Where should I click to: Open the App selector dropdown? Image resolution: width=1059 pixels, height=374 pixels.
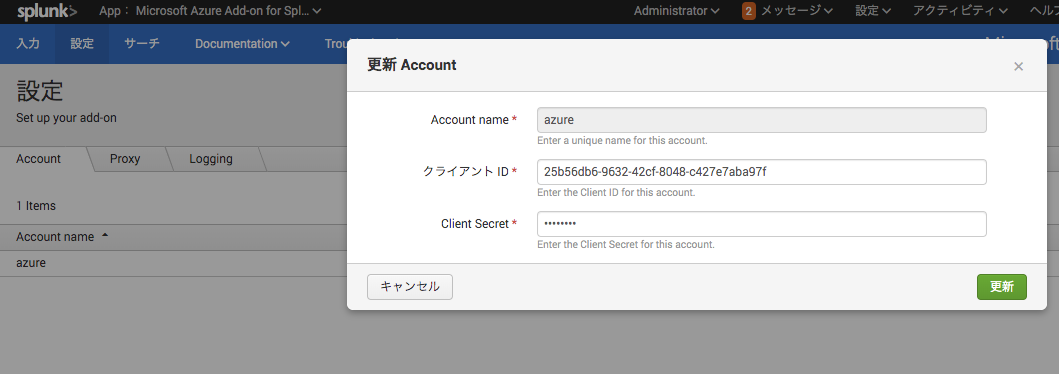(210, 11)
